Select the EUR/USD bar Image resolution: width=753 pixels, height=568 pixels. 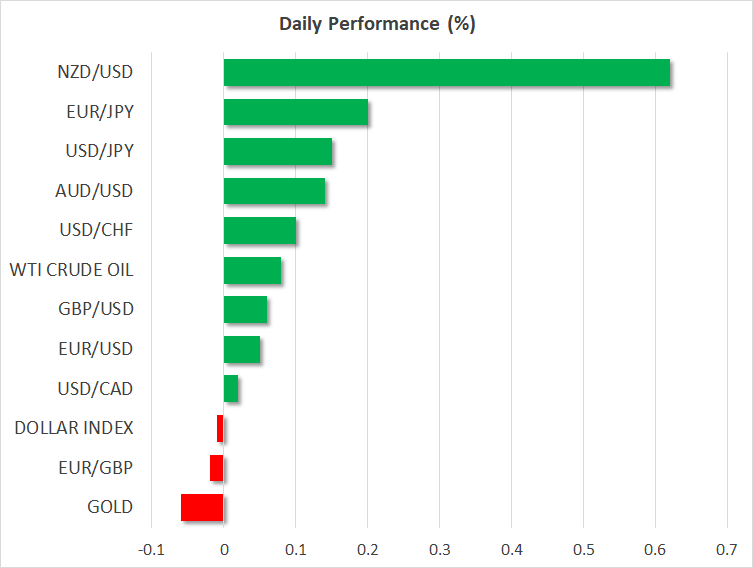(241, 349)
